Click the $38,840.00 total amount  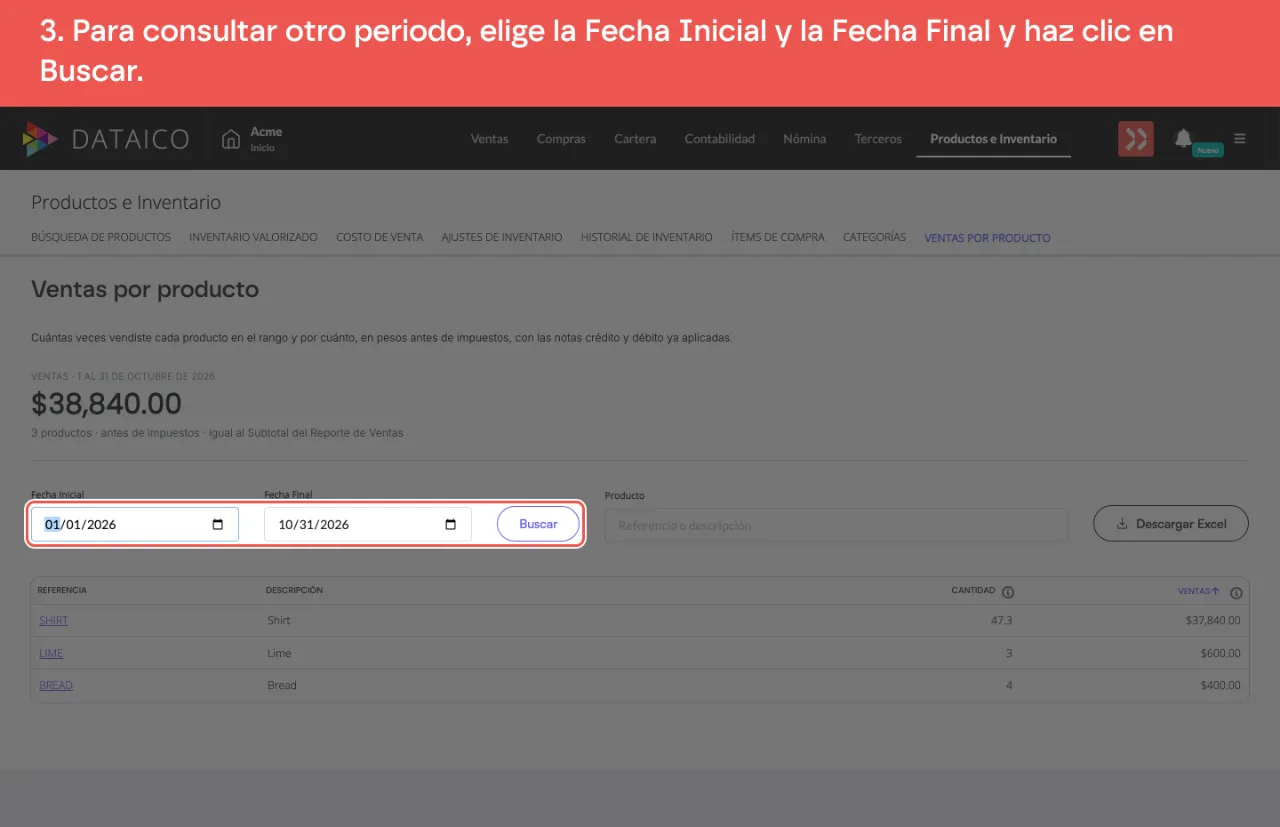click(x=106, y=404)
